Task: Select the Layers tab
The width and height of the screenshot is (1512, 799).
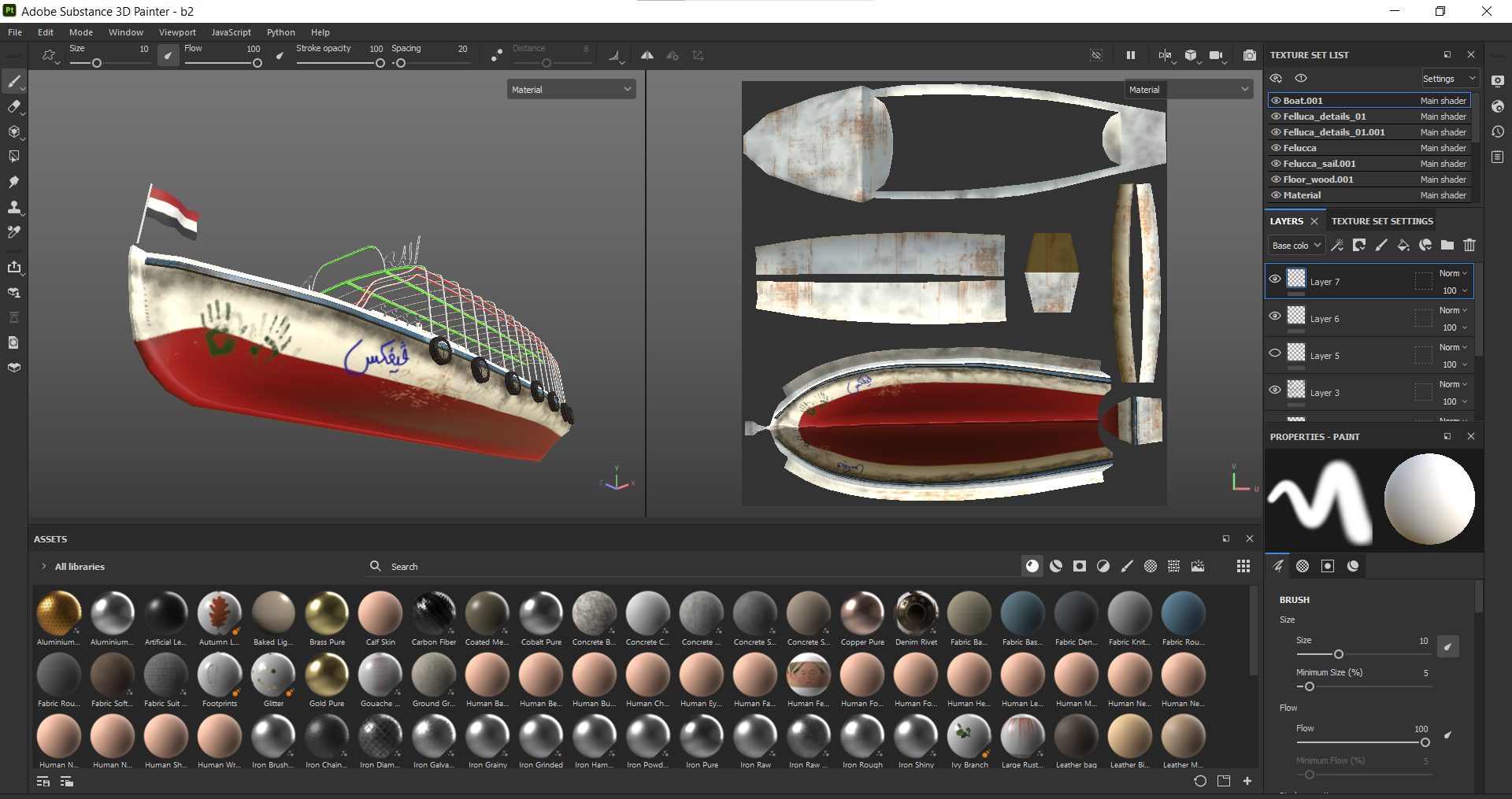Action: tap(1286, 221)
